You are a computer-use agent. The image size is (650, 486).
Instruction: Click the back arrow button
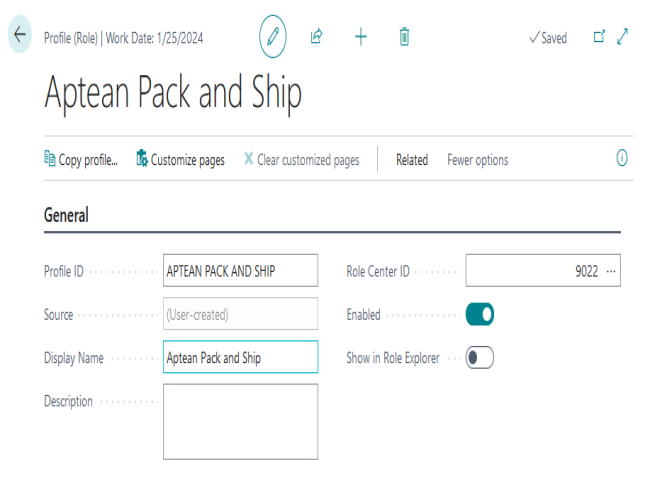[x=20, y=35]
